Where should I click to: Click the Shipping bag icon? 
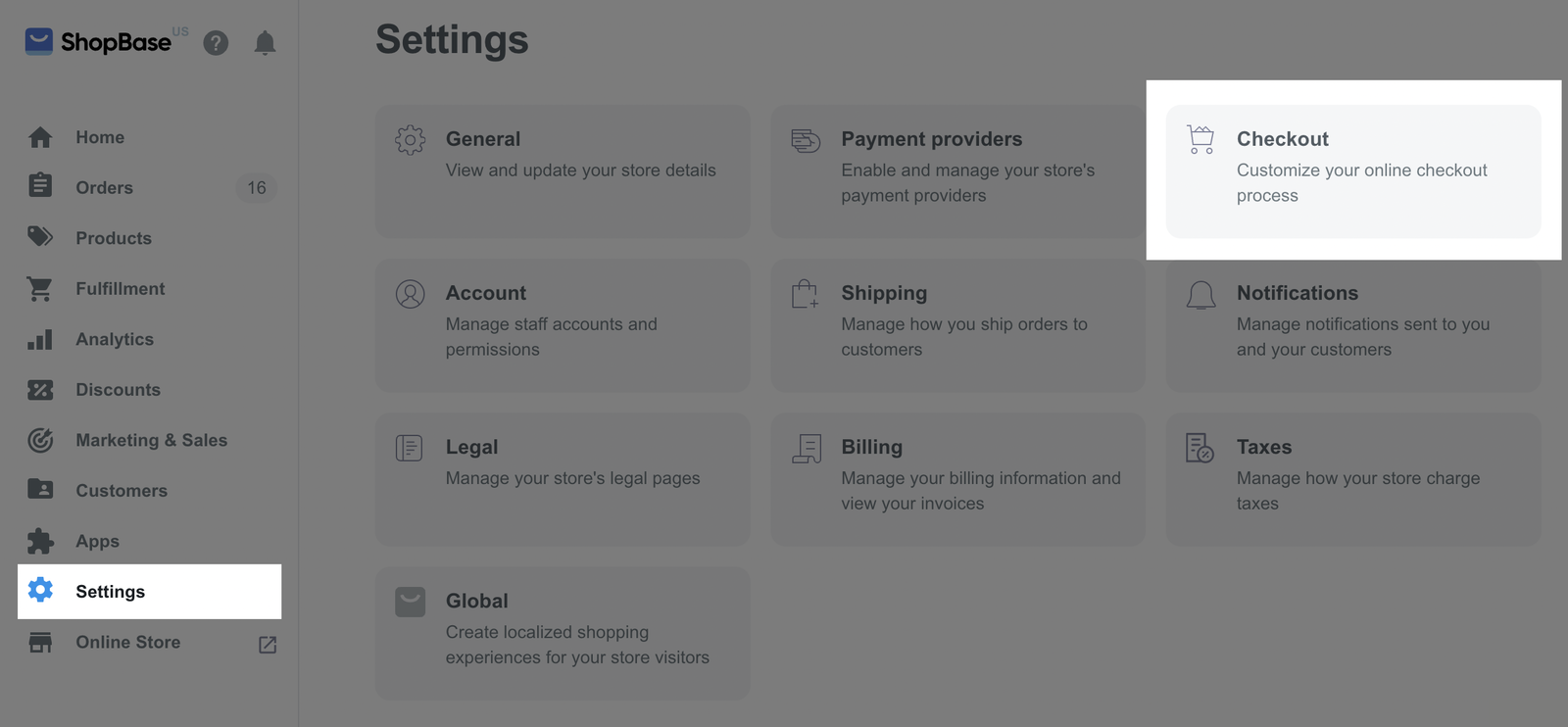806,294
